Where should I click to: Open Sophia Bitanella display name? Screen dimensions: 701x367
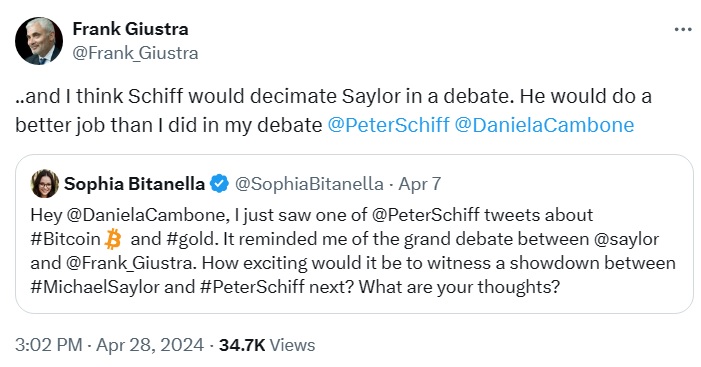click(x=135, y=184)
